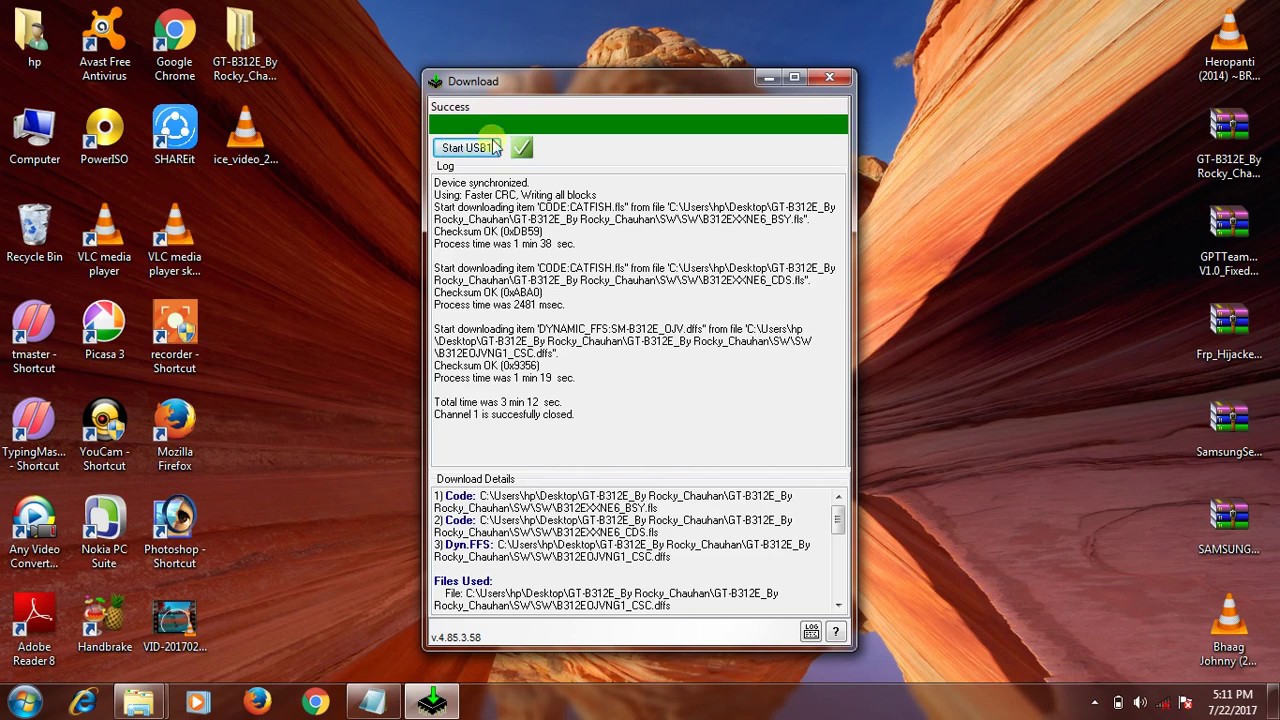Click 'Channel 1 is succesfully closed.' log line
The height and width of the screenshot is (720, 1280).
[503, 414]
